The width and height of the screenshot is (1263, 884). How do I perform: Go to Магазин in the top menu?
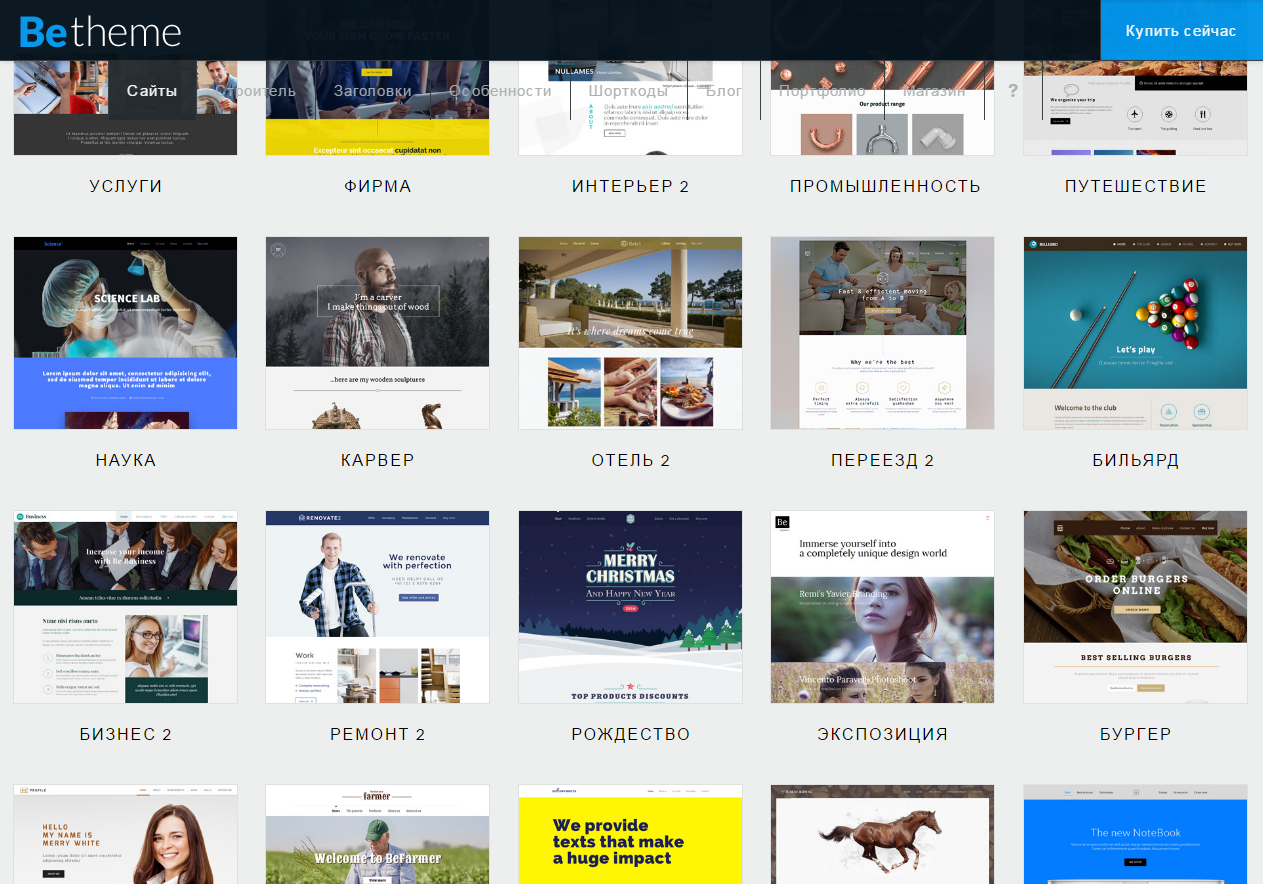(934, 91)
